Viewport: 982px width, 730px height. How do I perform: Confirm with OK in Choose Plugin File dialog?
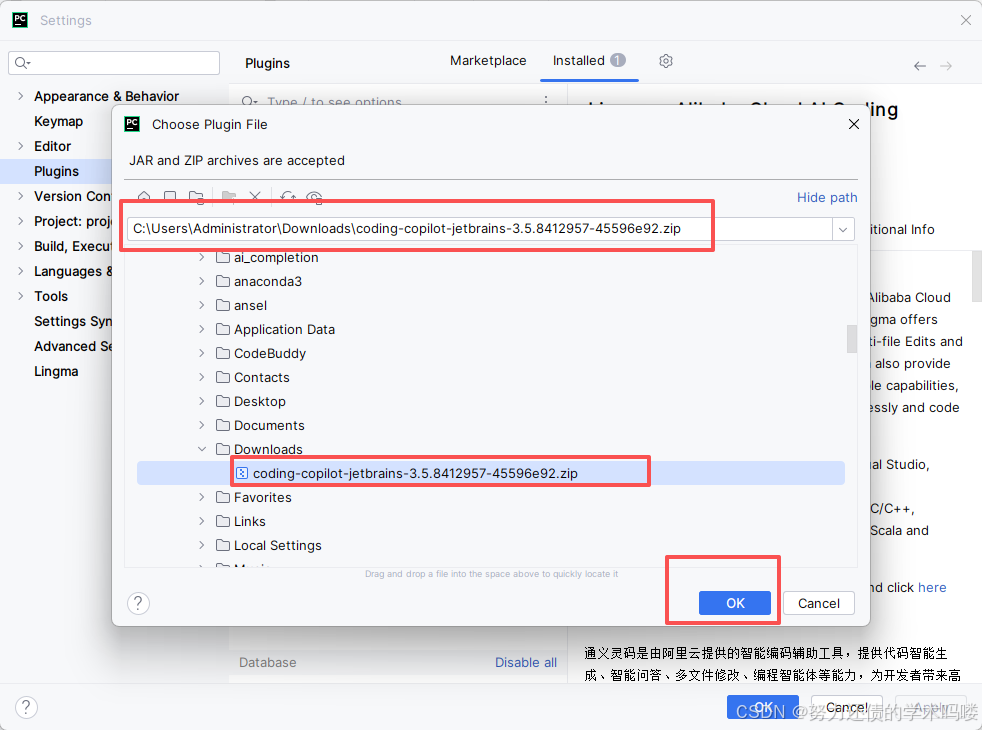point(735,603)
